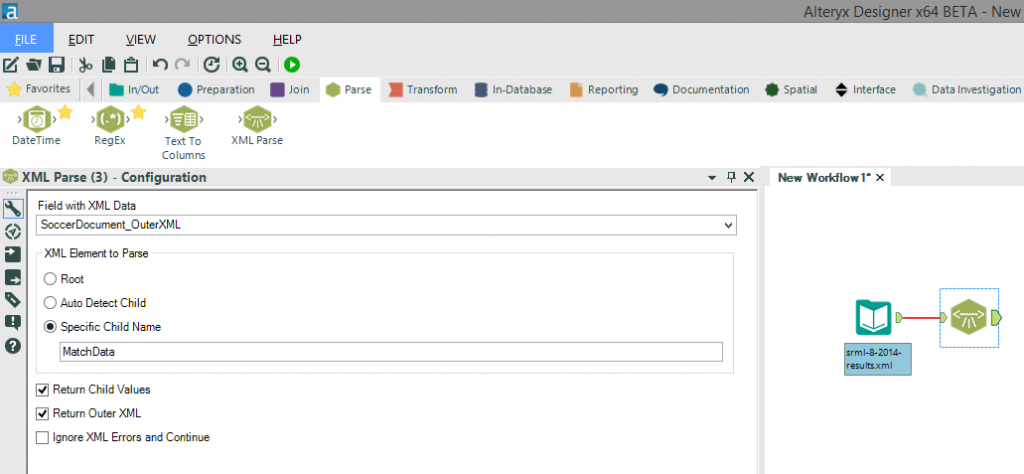
Task: Run the workflow with the green play button
Action: click(291, 65)
